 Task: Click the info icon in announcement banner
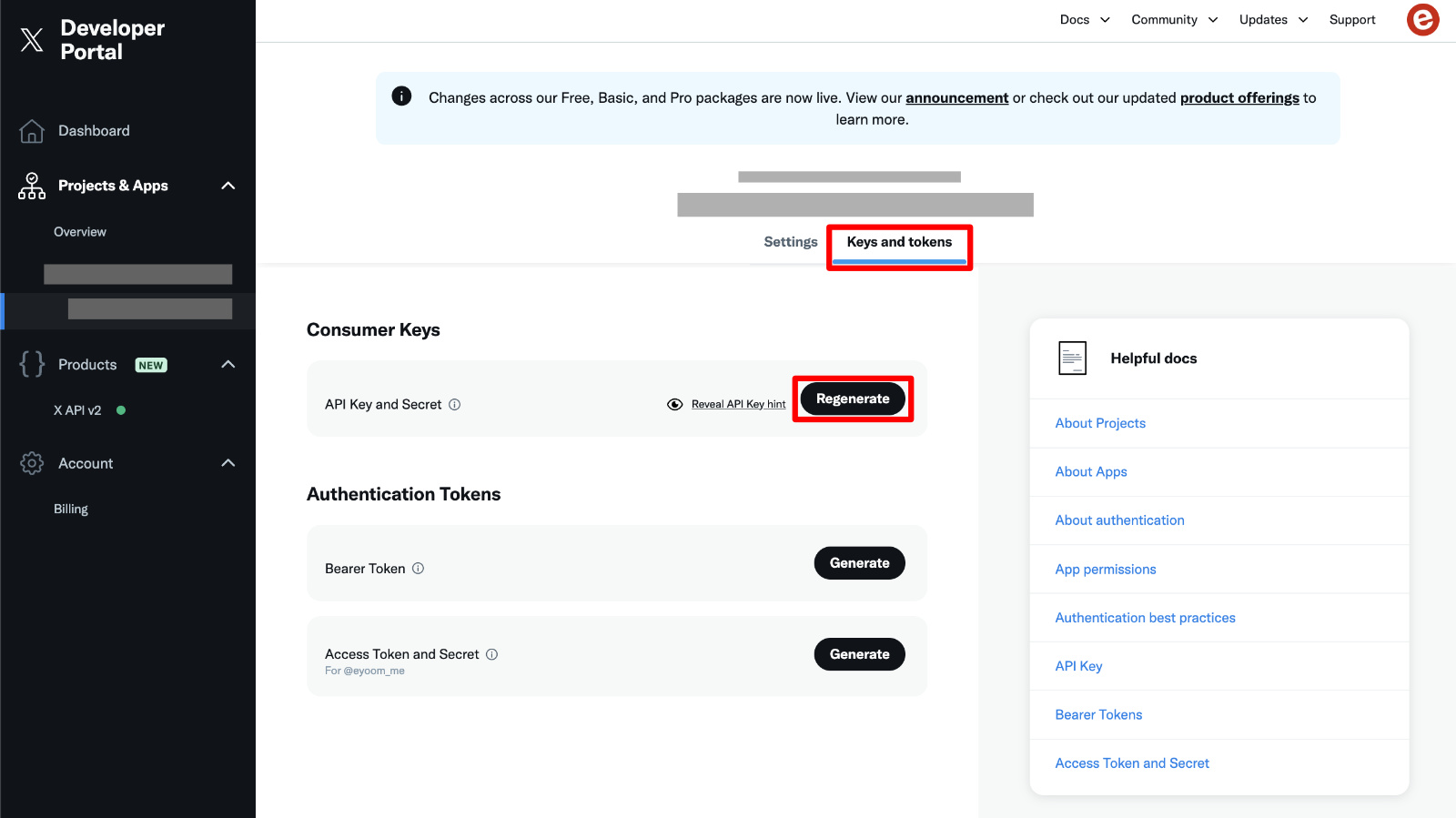[401, 96]
